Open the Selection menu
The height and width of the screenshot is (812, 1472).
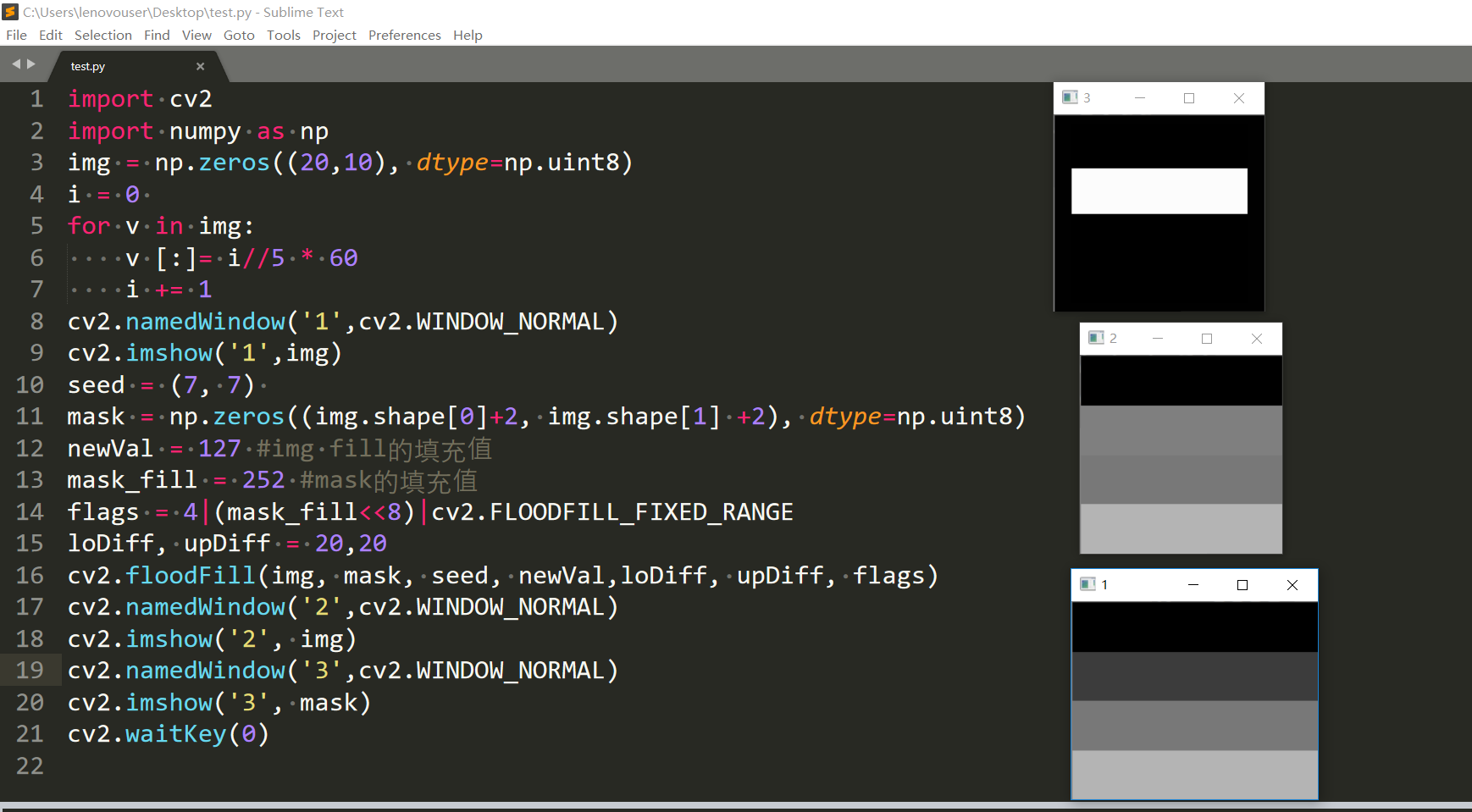coord(103,35)
